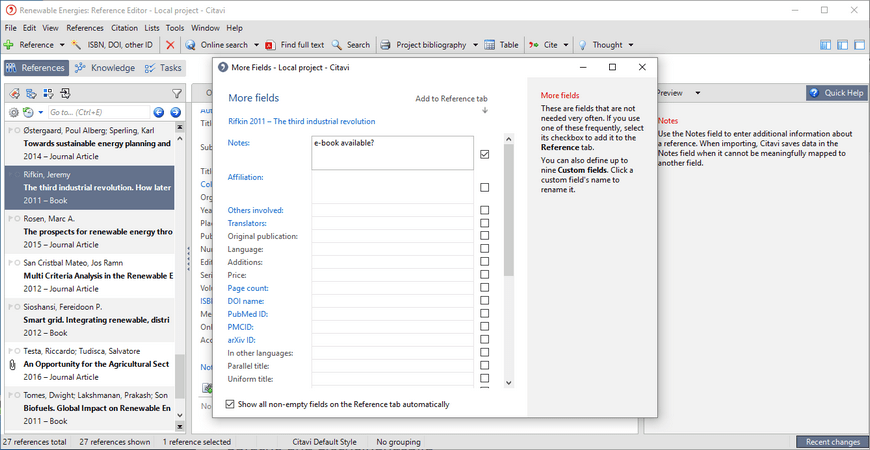Switch to Table view
Viewport: 870px width, 450px height.
coord(501,45)
